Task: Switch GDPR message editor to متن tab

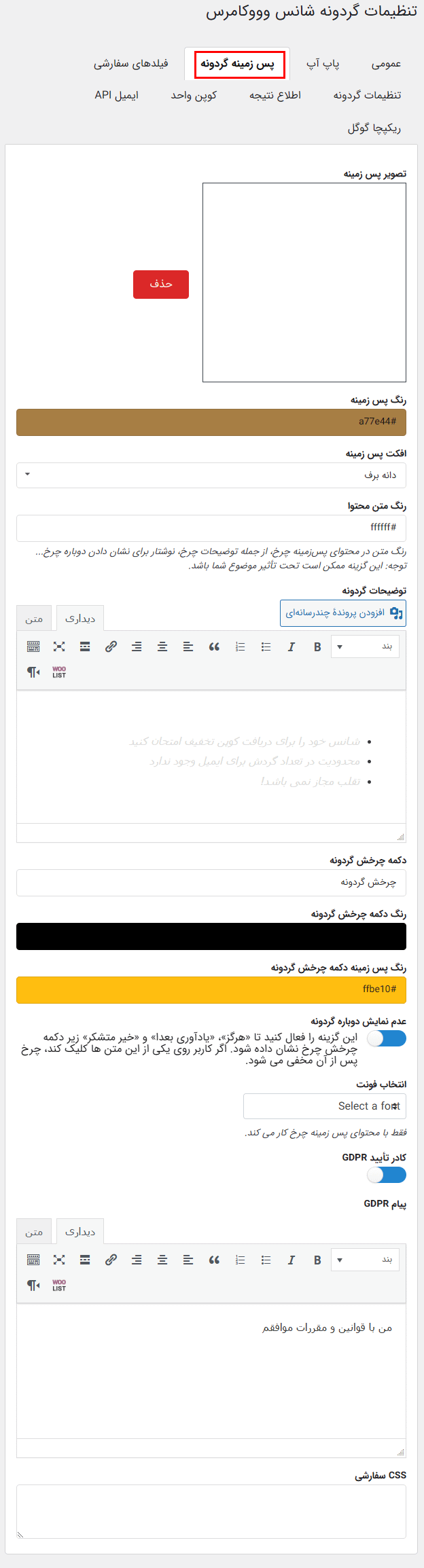Action: pos(34,1231)
